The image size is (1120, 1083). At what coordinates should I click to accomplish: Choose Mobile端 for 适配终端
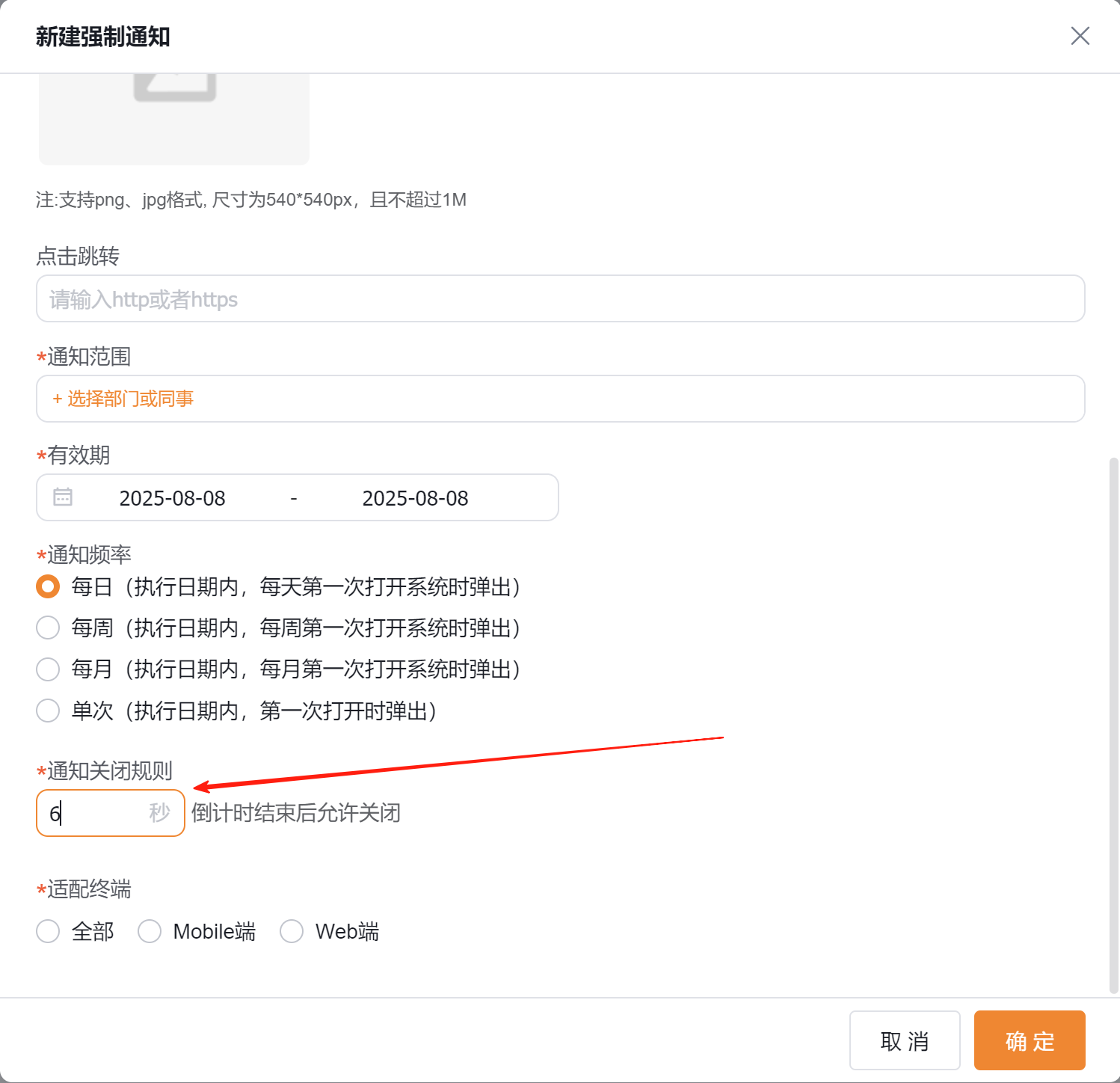coord(150,932)
